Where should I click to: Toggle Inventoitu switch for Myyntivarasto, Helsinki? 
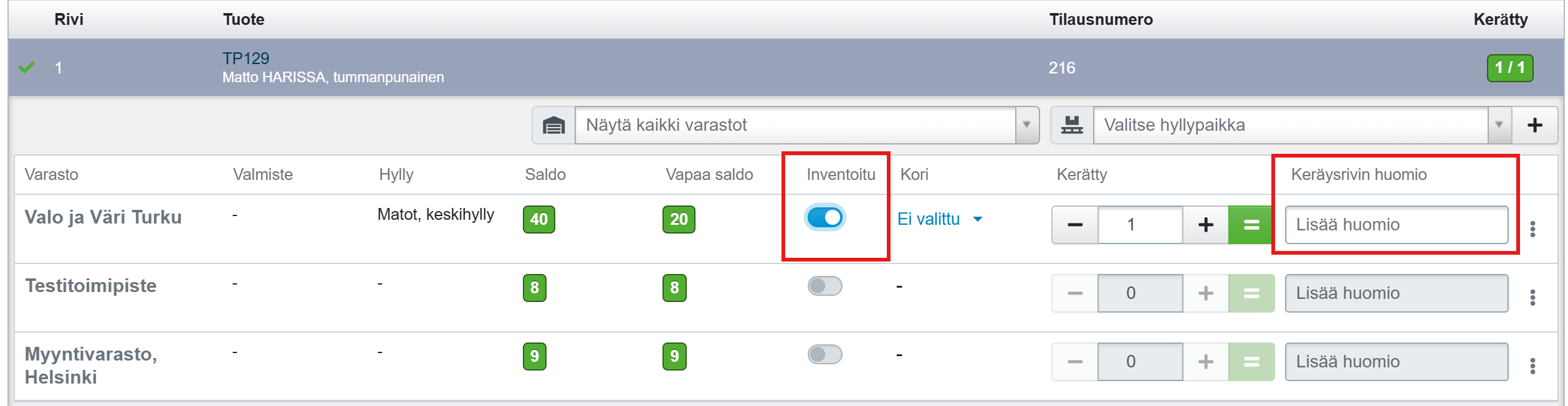pyautogui.click(x=825, y=354)
